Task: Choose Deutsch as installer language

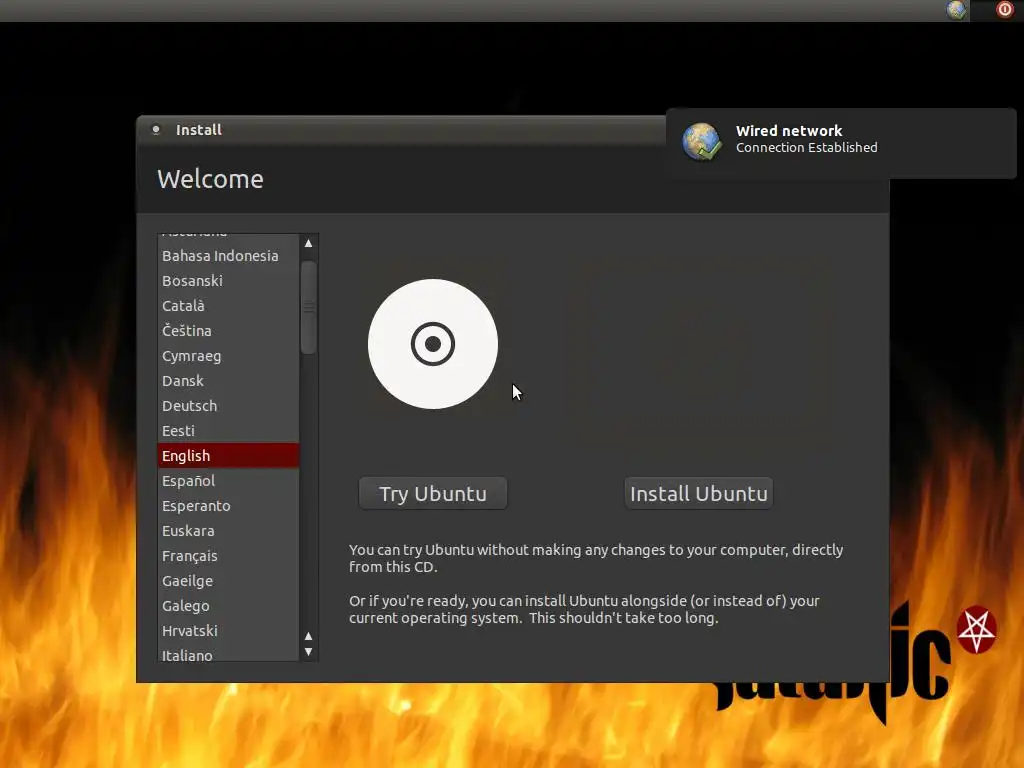Action: (228, 406)
